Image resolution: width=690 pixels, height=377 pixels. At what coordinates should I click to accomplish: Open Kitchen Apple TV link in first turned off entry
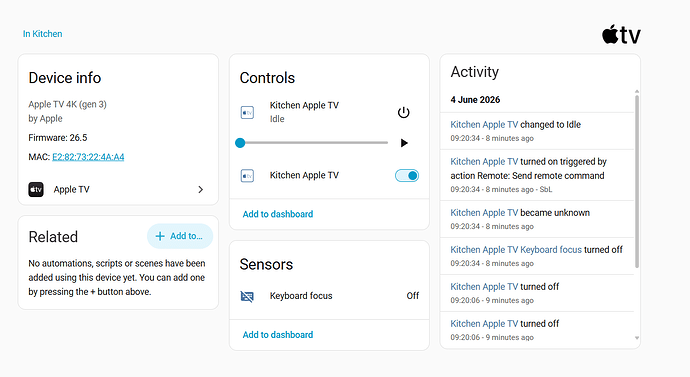pos(484,286)
